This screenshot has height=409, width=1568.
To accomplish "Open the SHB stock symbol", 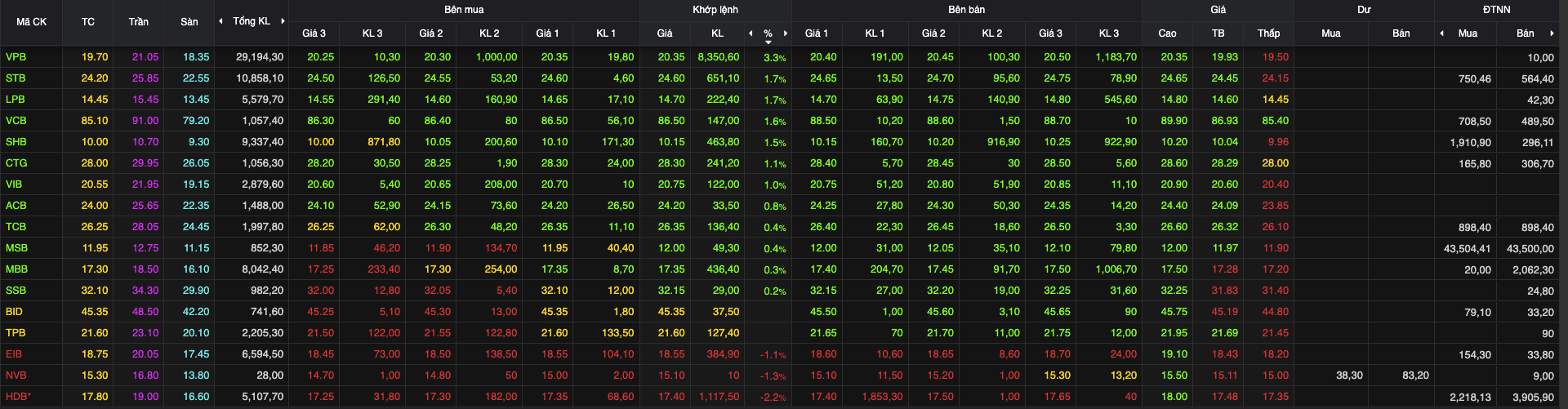I will pos(16,142).
